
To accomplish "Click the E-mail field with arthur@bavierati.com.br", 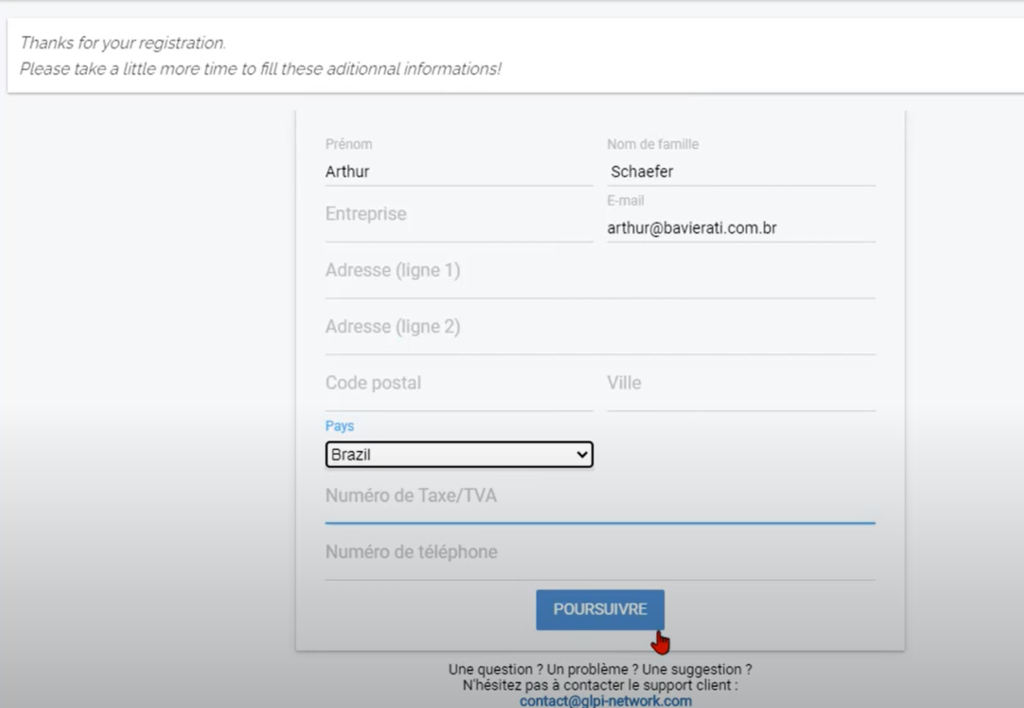I will [x=741, y=228].
